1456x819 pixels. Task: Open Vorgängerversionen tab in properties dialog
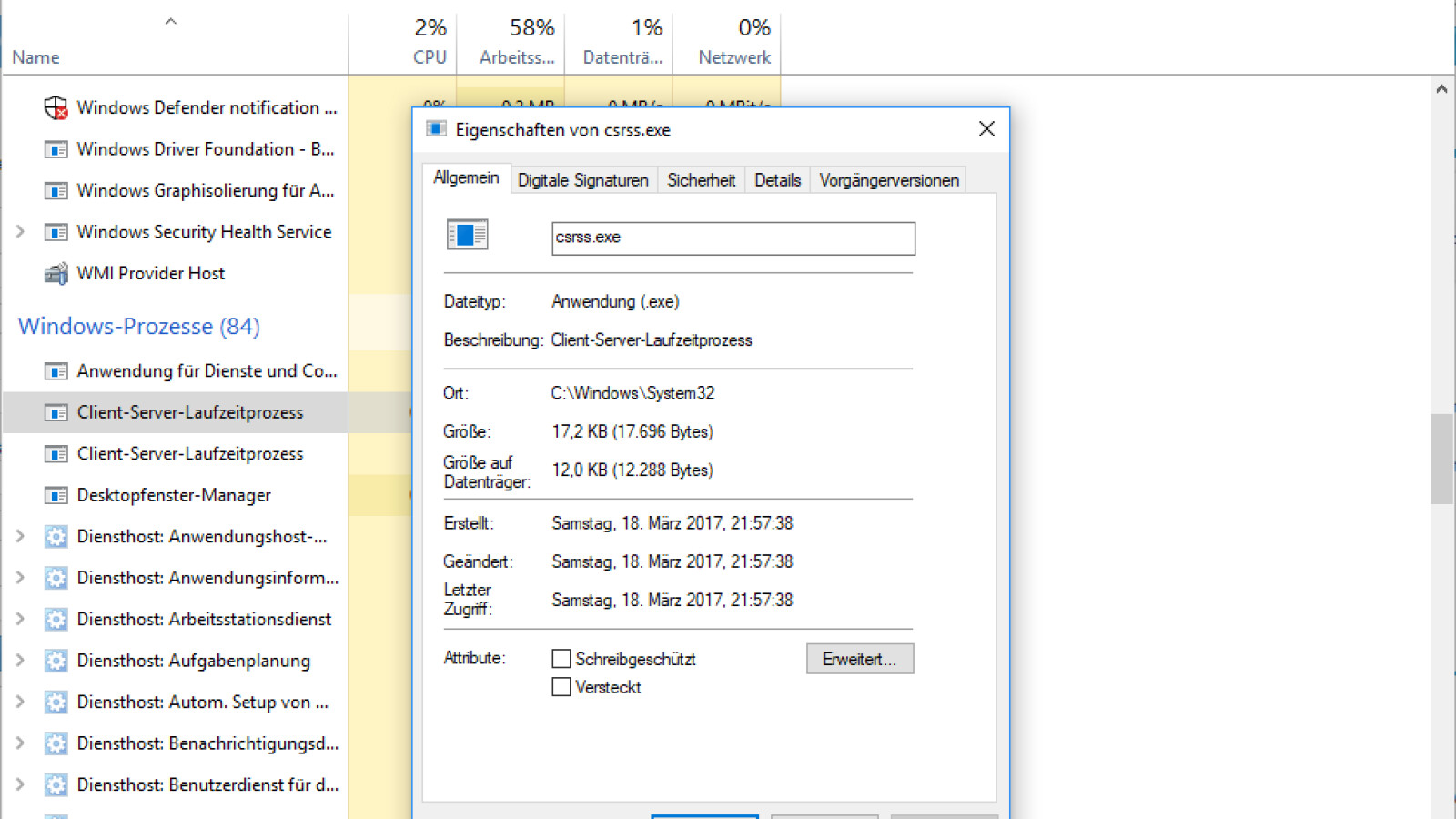pyautogui.click(x=888, y=179)
